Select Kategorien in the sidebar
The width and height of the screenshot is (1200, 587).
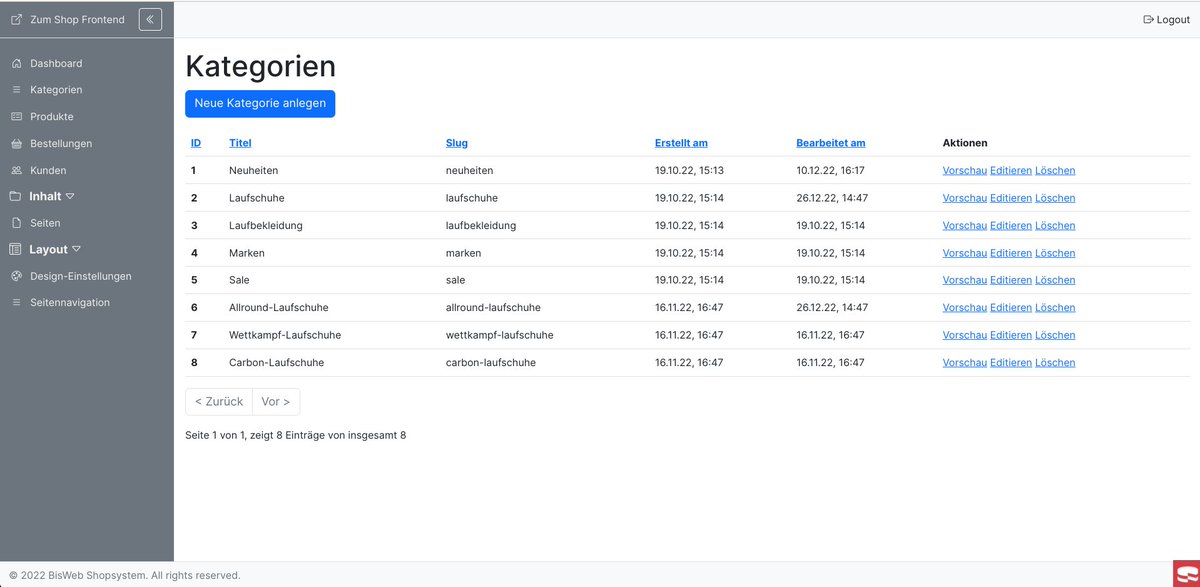coord(56,90)
